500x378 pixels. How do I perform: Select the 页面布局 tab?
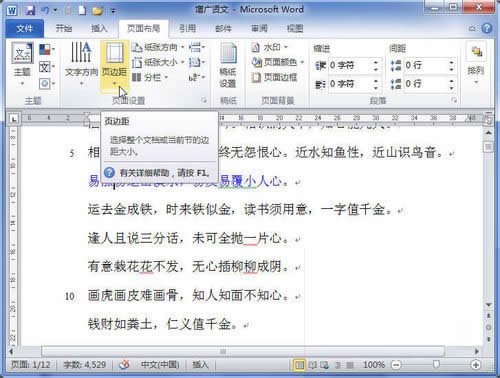click(144, 28)
